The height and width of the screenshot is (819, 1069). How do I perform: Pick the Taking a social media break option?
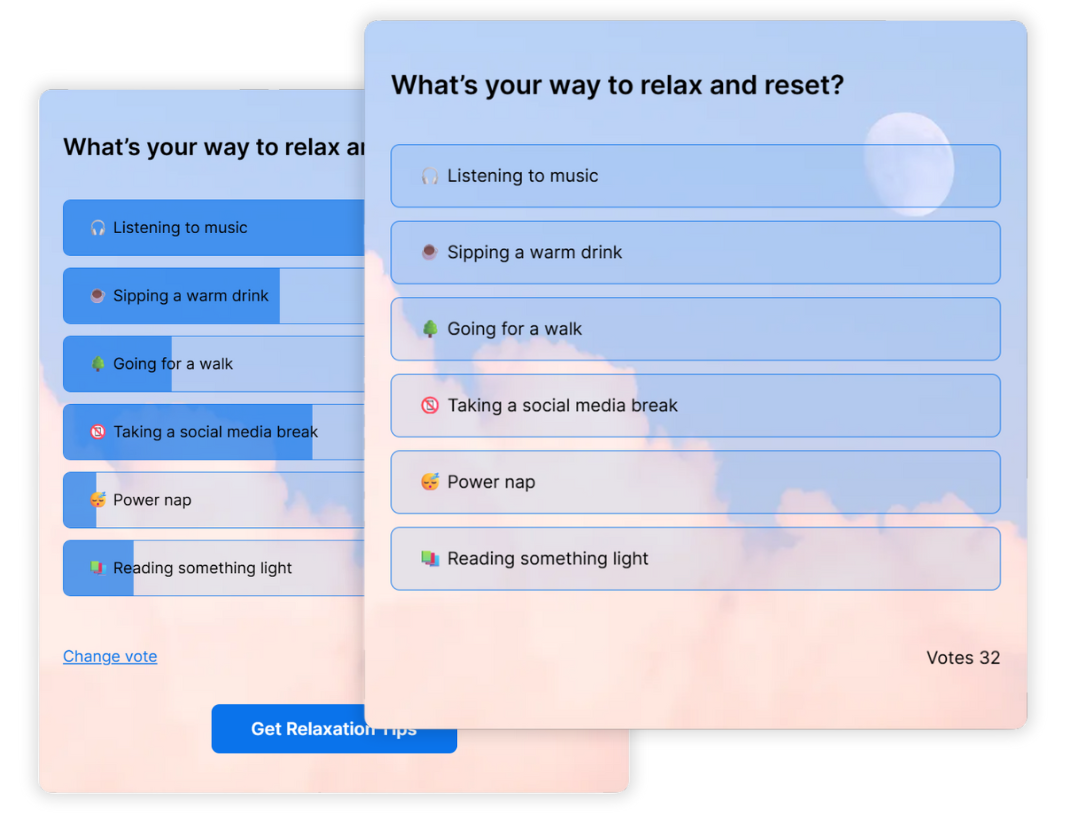[695, 405]
